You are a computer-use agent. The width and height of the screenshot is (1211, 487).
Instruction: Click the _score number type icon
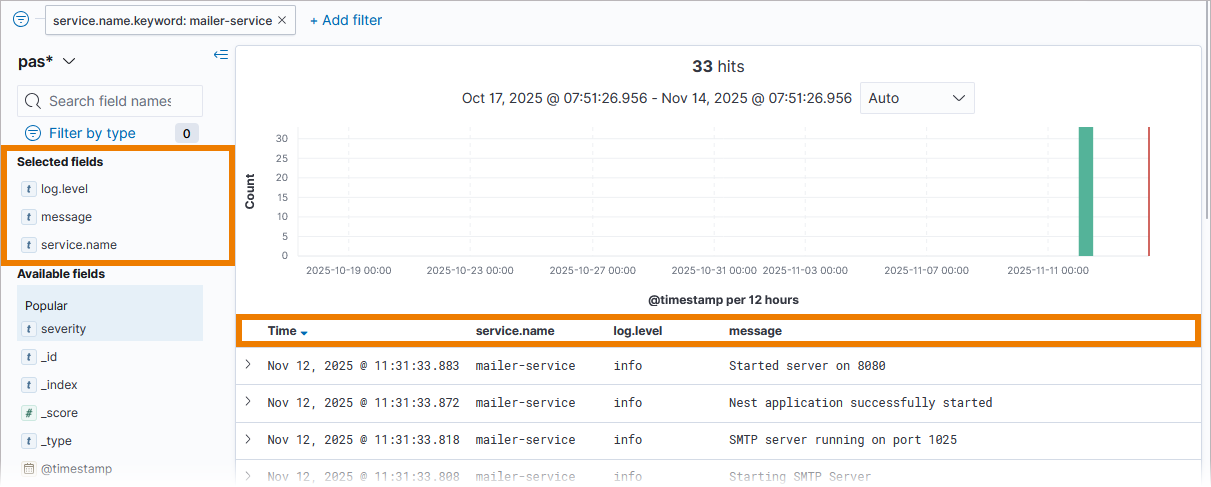pyautogui.click(x=28, y=413)
